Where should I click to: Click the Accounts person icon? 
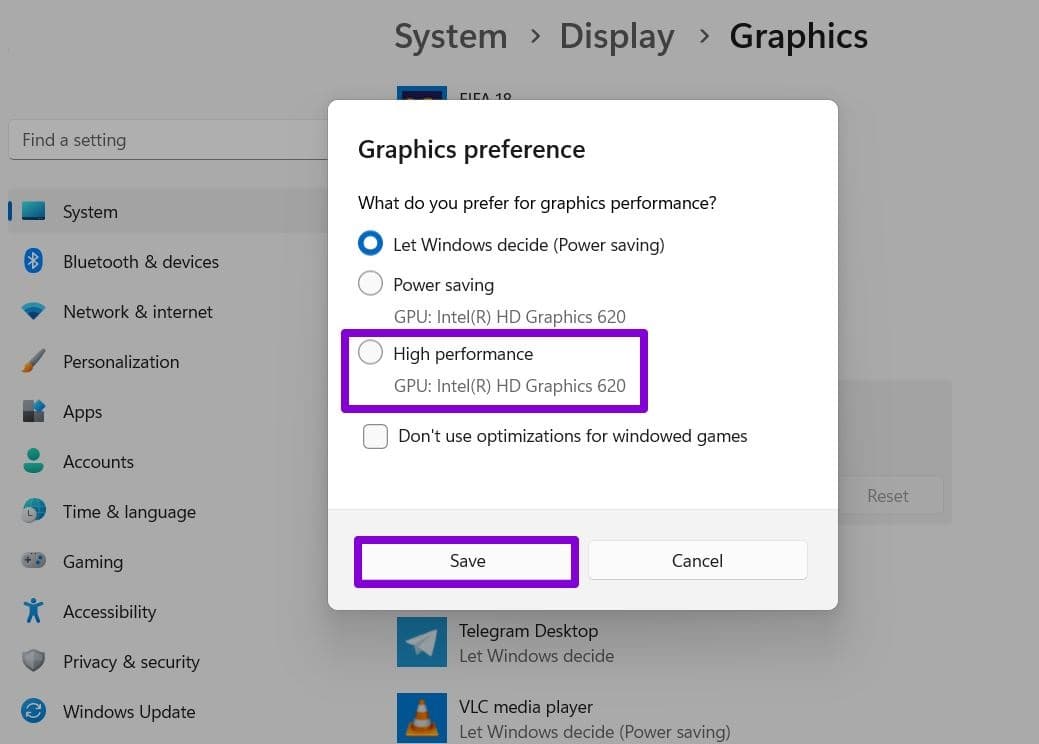click(x=34, y=462)
